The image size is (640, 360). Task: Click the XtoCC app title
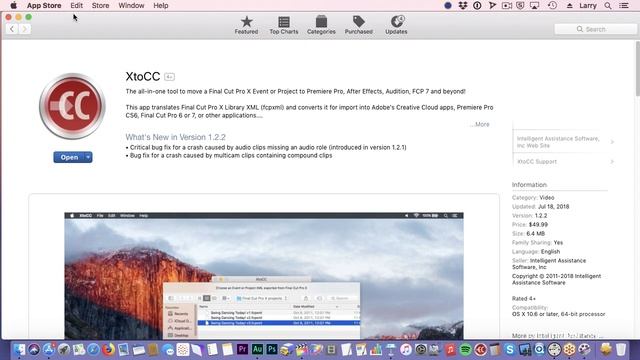tap(143, 76)
